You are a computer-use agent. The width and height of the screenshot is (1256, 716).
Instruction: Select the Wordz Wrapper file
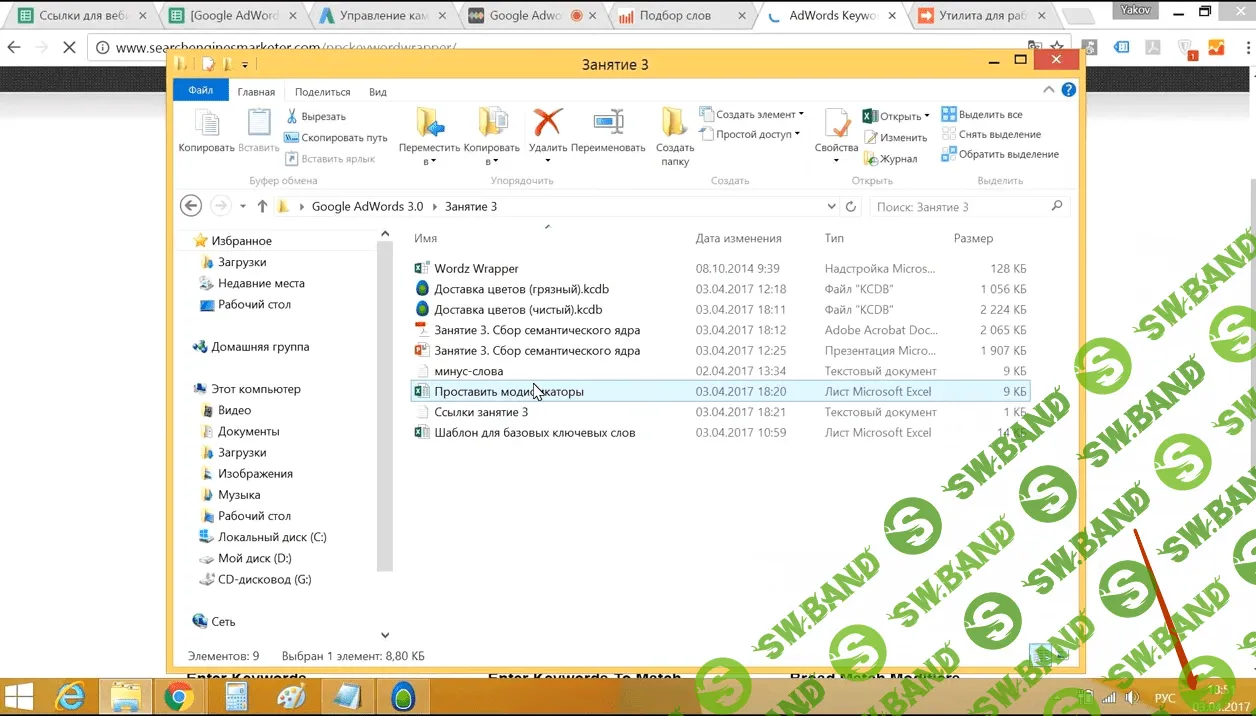point(476,269)
